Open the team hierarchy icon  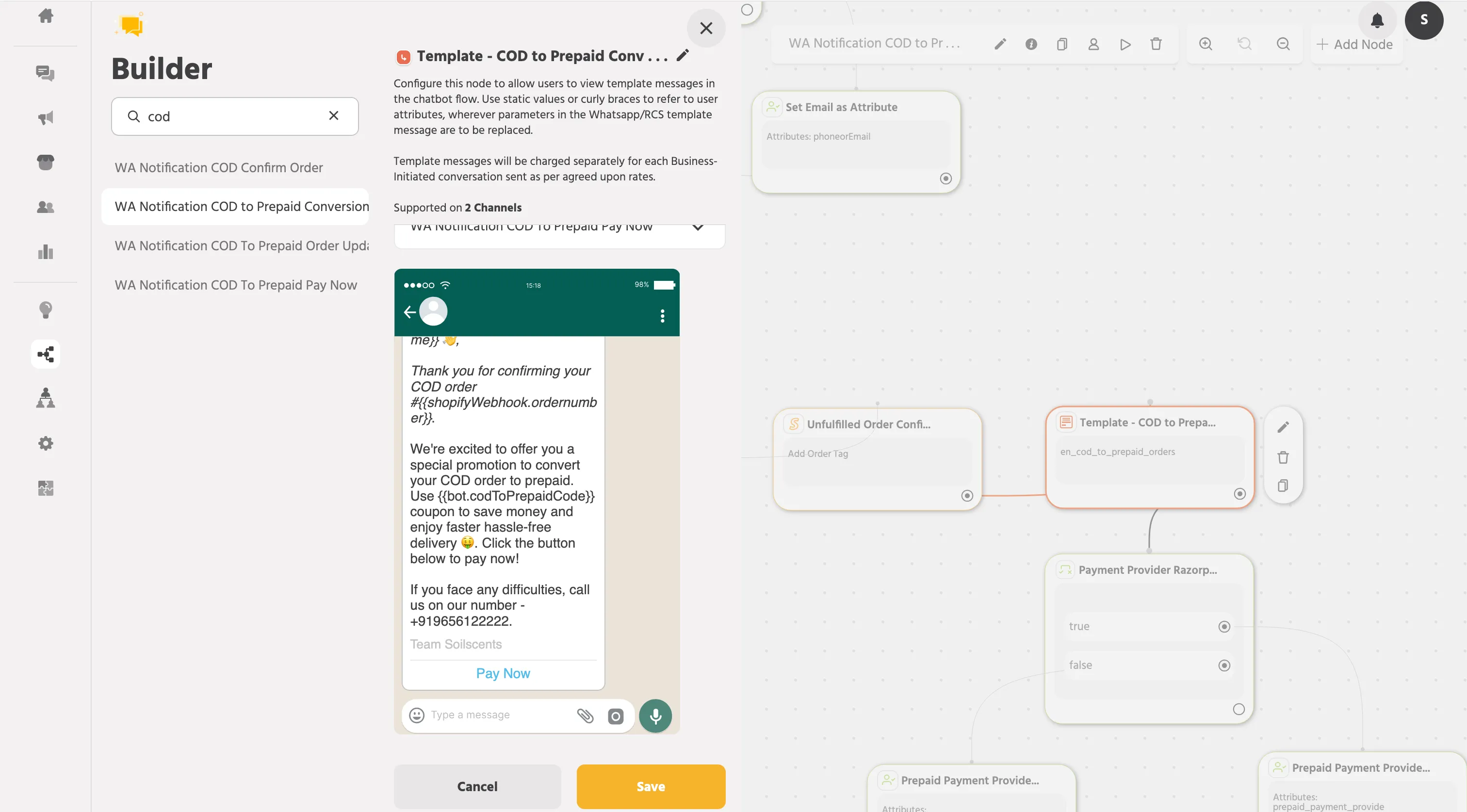(46, 398)
